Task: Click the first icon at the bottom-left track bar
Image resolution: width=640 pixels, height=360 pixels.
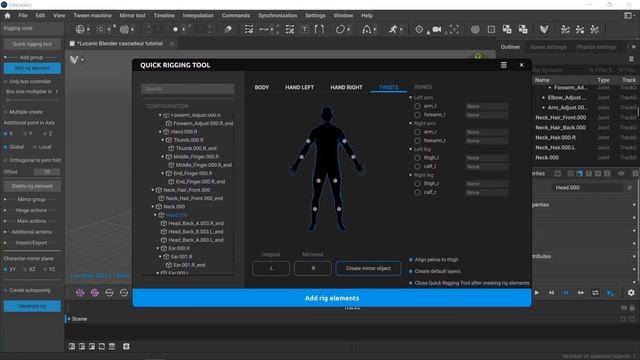Action: pyautogui.click(x=72, y=347)
